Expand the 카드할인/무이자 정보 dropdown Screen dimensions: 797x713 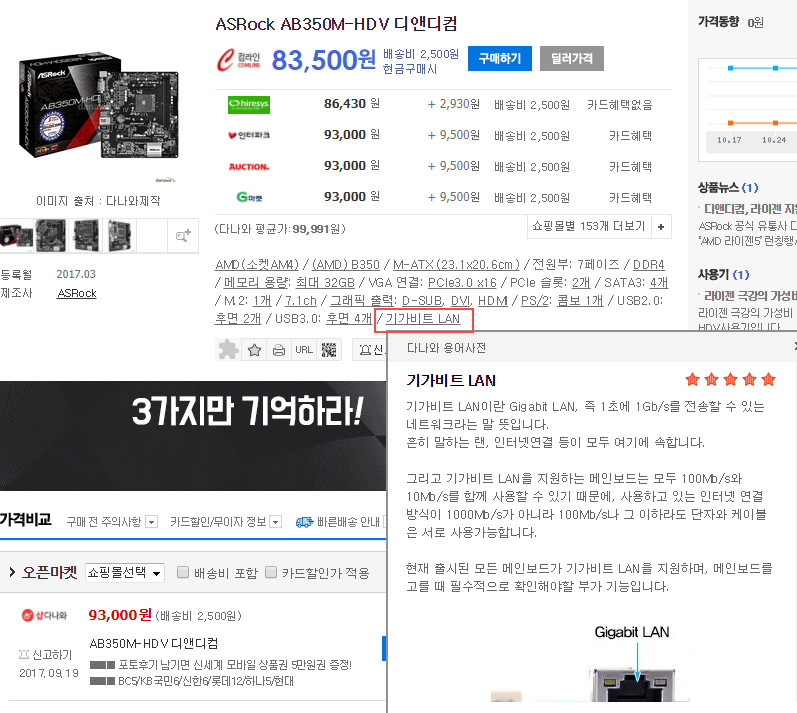pos(275,522)
